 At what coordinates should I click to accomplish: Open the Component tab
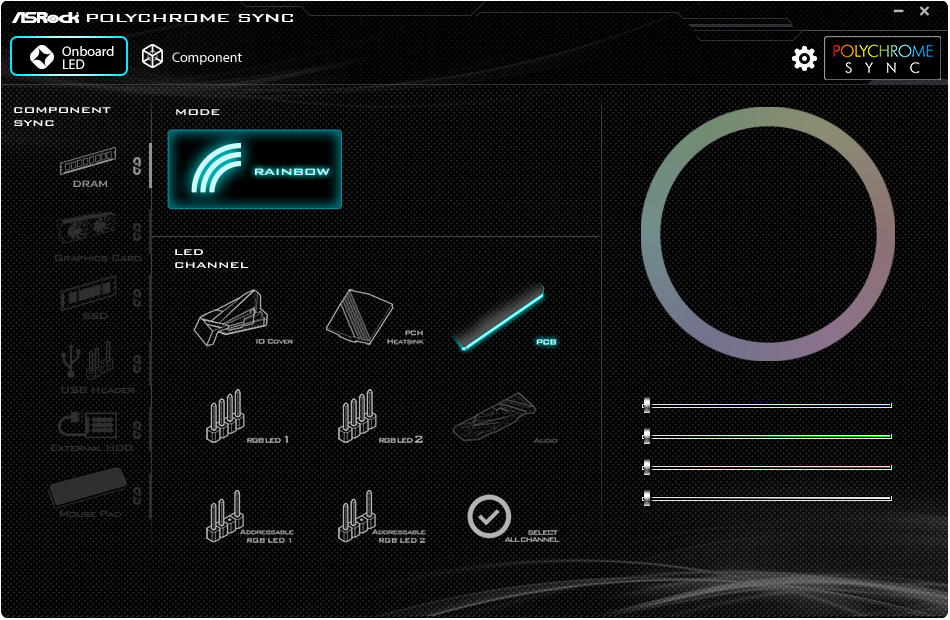coord(192,57)
